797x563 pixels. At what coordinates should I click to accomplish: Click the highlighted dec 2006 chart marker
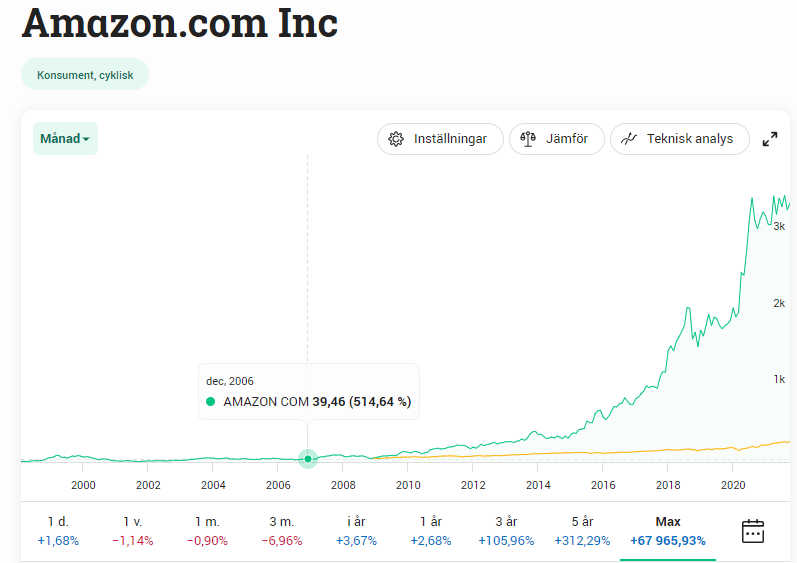pyautogui.click(x=308, y=459)
